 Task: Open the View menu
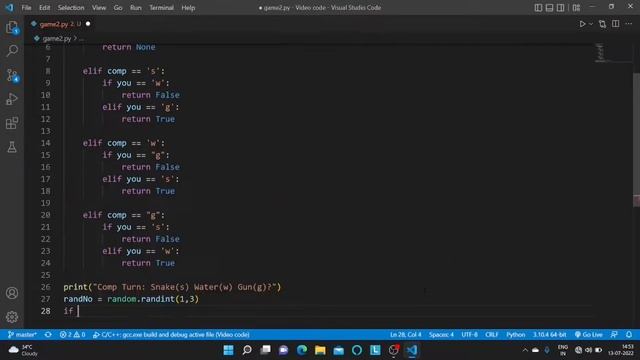click(x=99, y=8)
